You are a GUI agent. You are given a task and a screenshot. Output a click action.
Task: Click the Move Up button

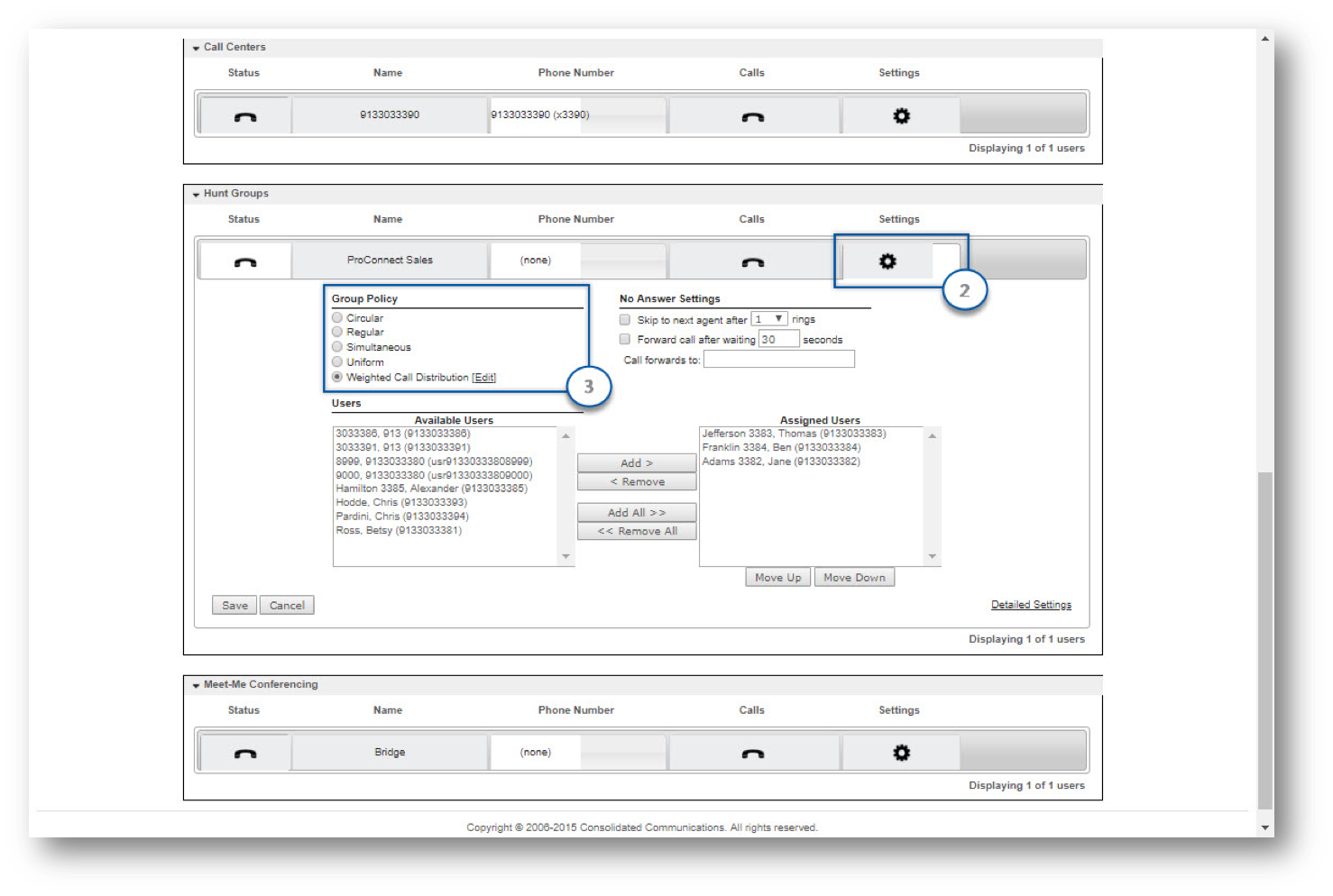[778, 578]
